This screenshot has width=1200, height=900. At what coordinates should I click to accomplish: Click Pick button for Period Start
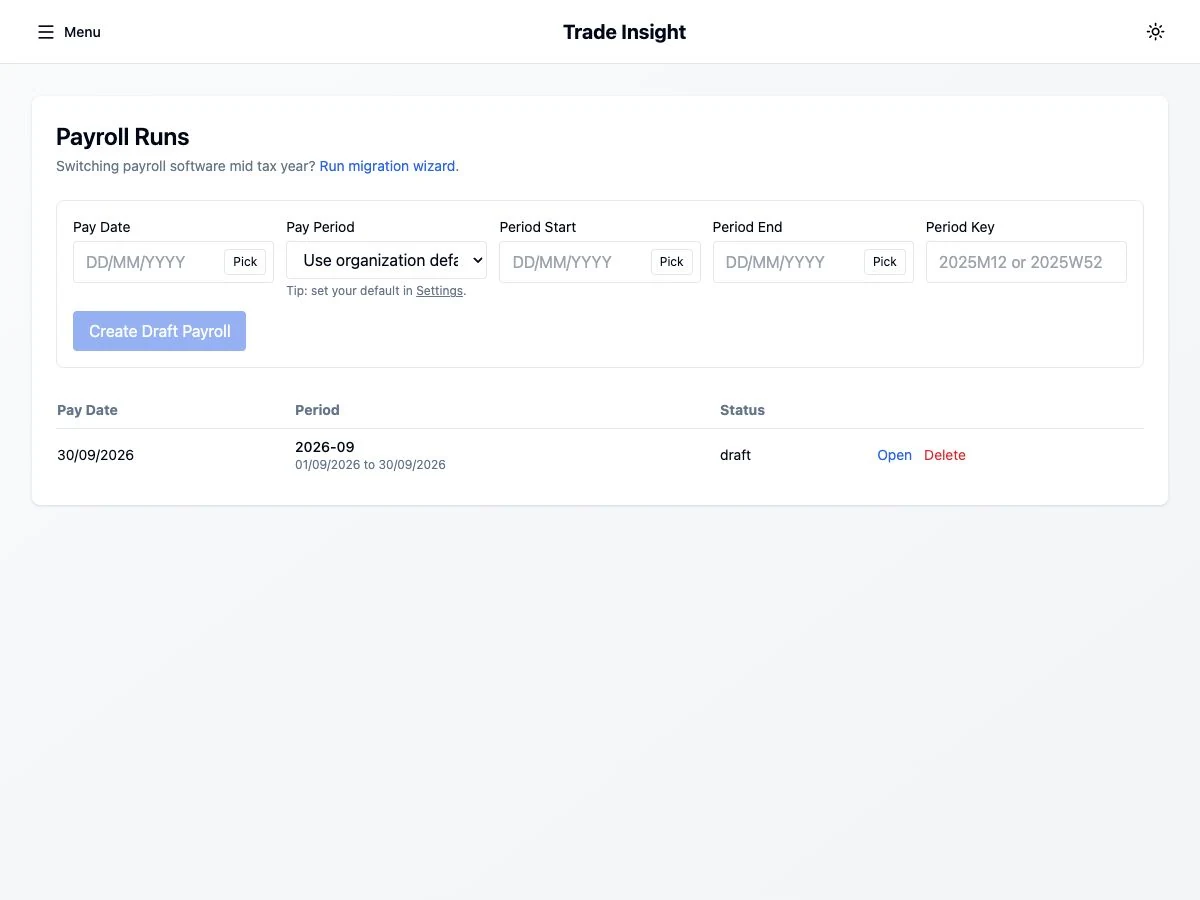point(672,262)
